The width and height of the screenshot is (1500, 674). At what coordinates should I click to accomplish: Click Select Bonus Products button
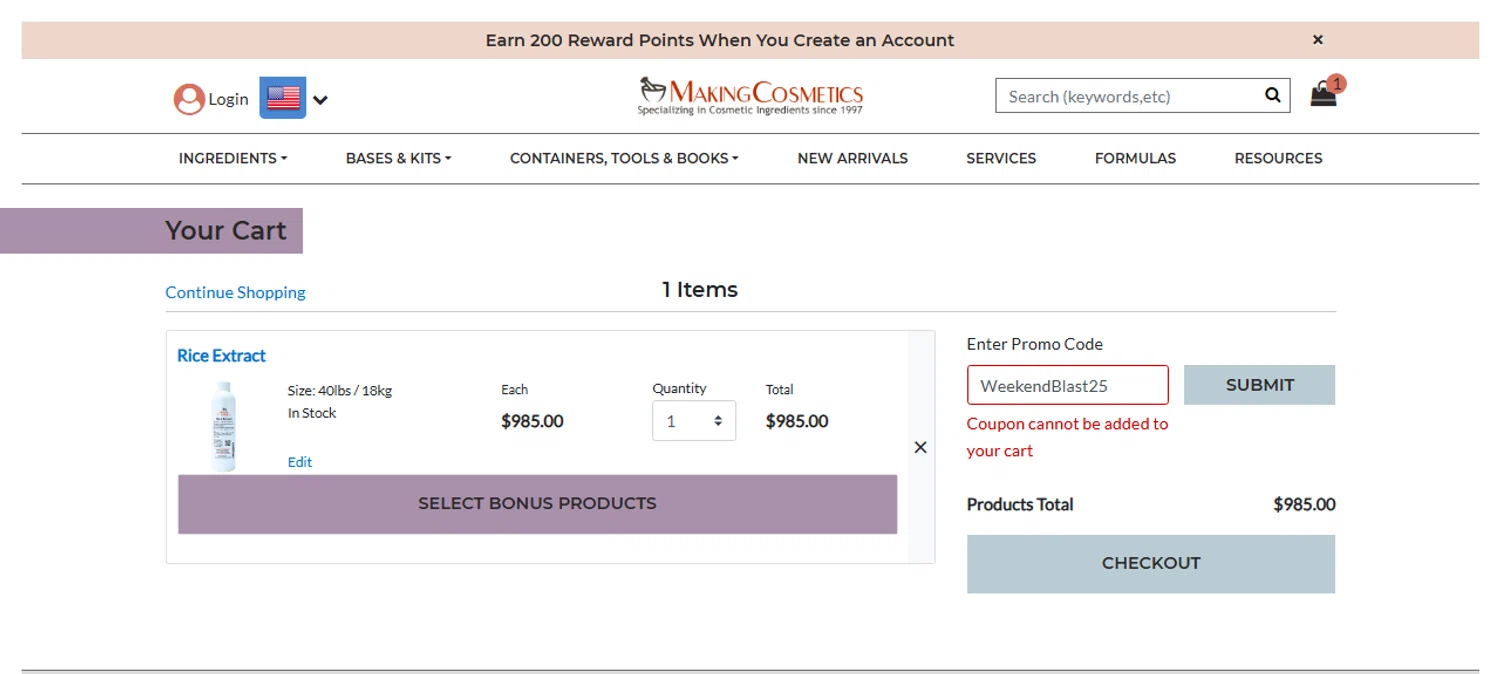coord(537,504)
